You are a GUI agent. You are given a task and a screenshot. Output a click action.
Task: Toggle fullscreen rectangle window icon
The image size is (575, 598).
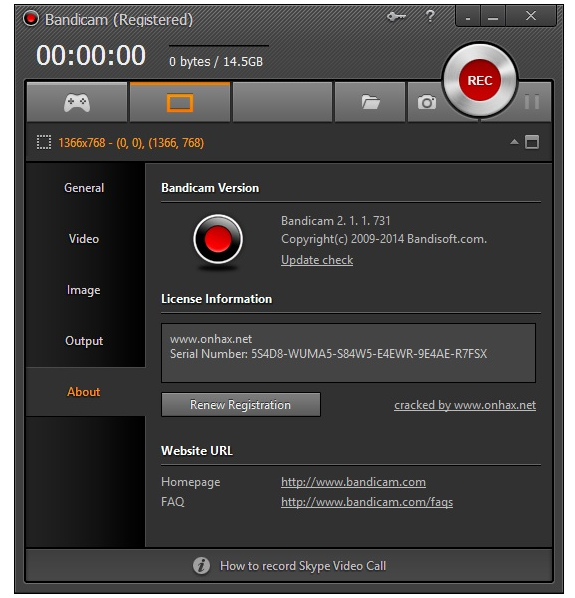point(532,142)
